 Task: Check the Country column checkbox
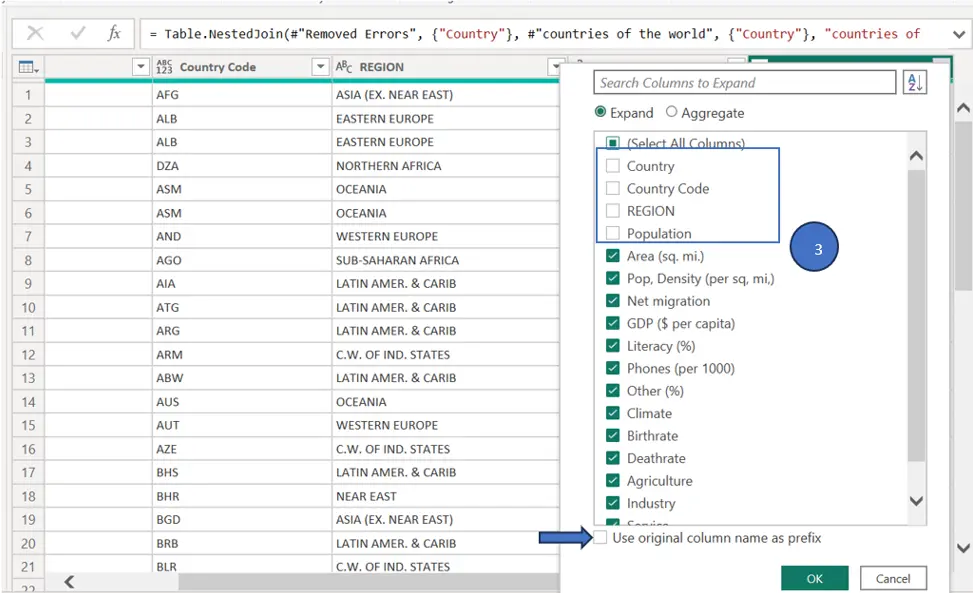pyautogui.click(x=612, y=166)
